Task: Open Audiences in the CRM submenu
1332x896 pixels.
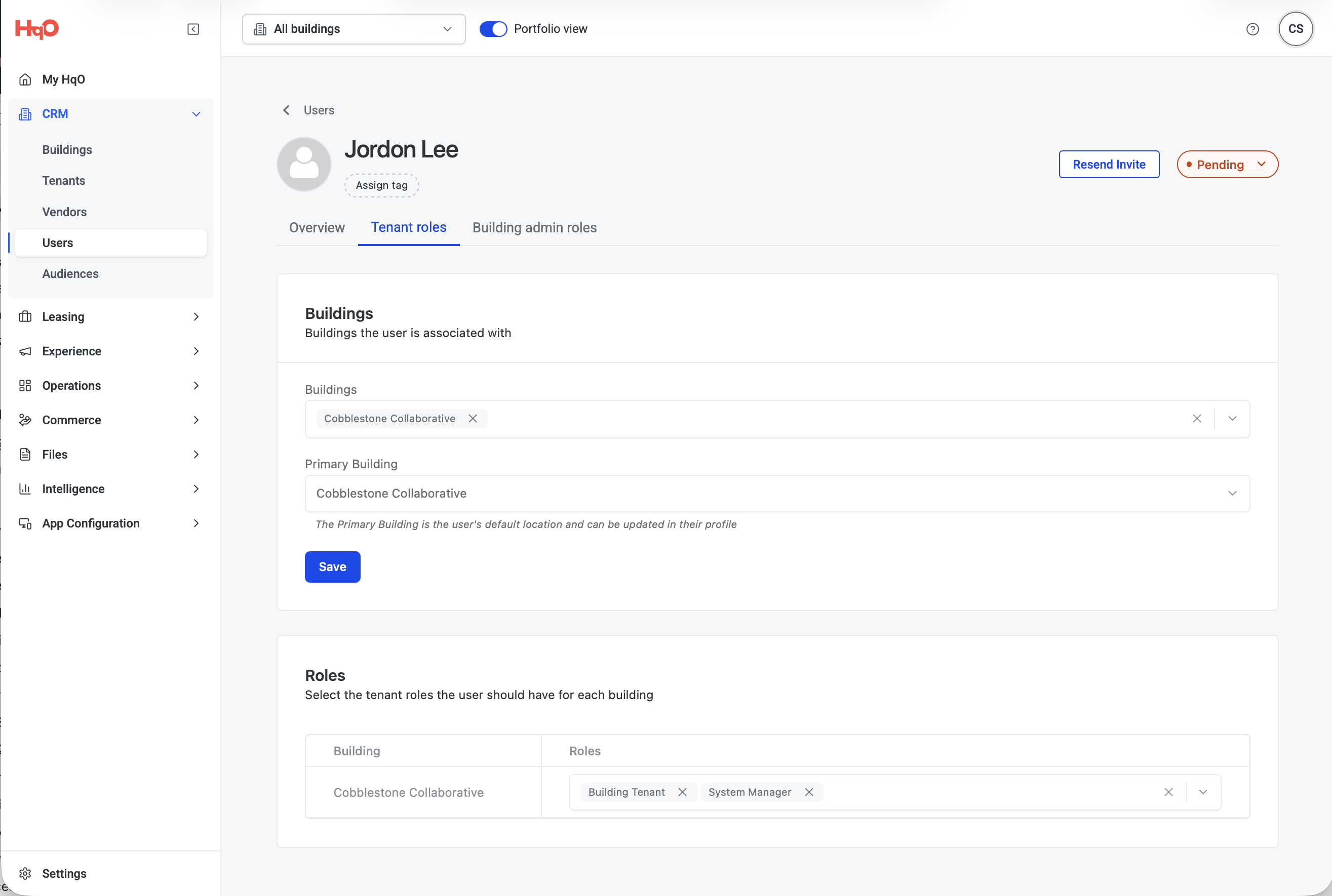Action: click(70, 274)
